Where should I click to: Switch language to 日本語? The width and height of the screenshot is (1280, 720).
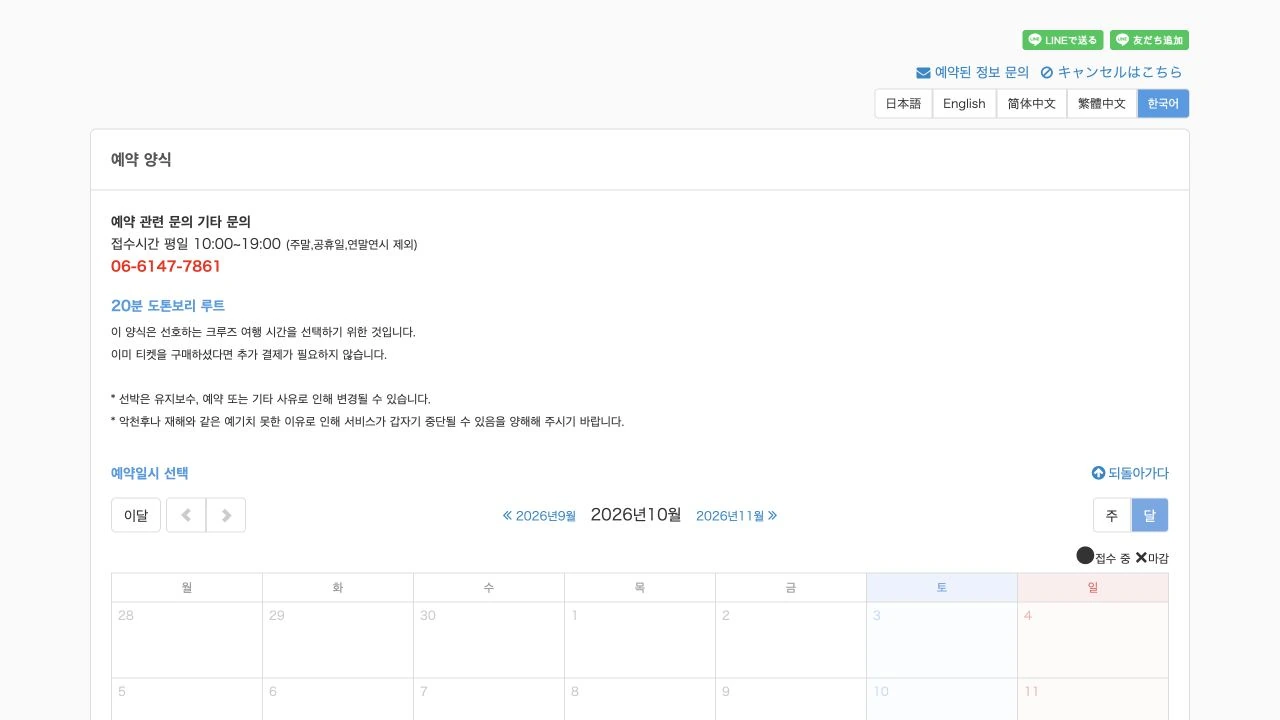click(903, 104)
